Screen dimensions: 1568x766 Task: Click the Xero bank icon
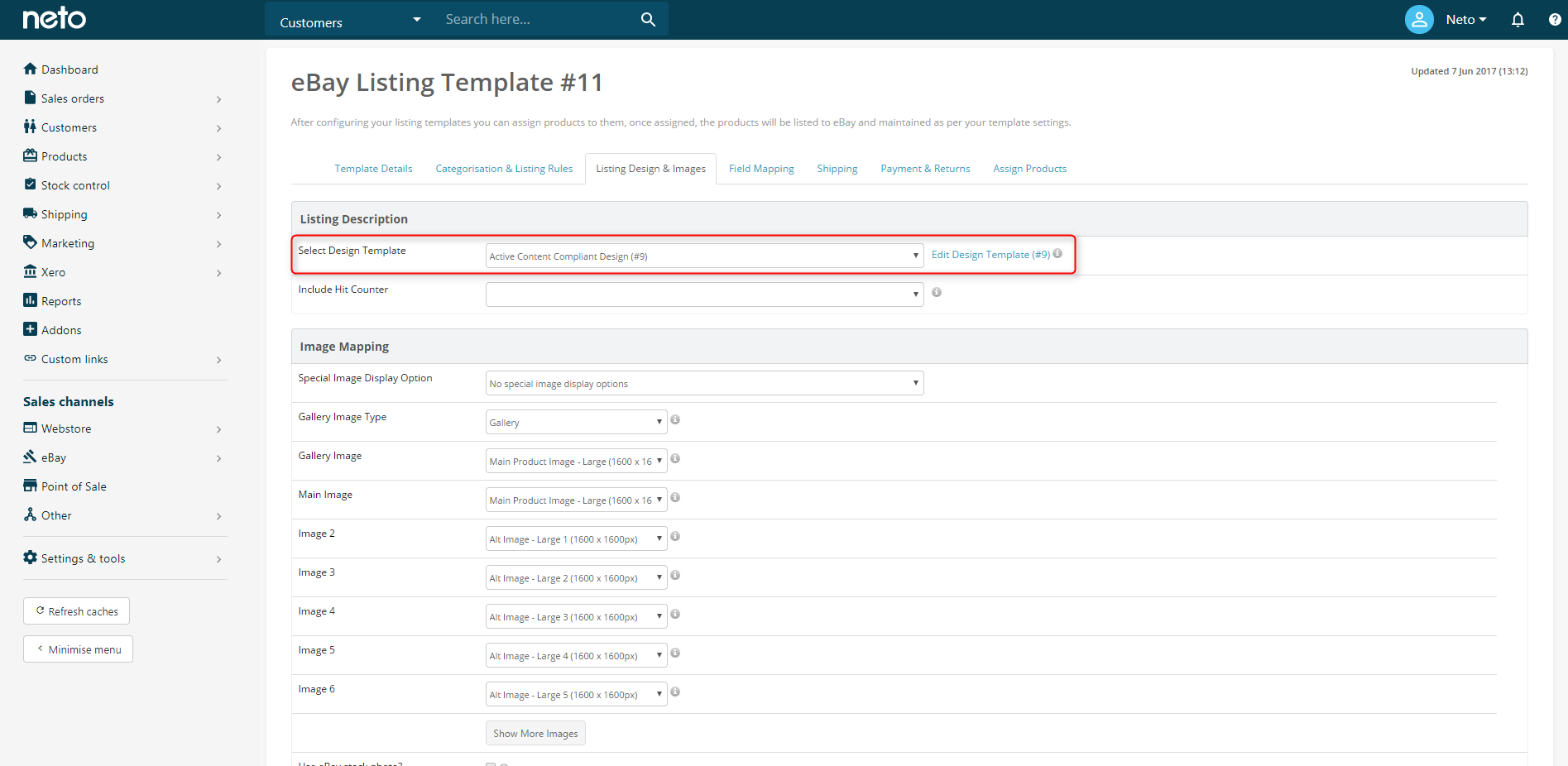tap(31, 271)
